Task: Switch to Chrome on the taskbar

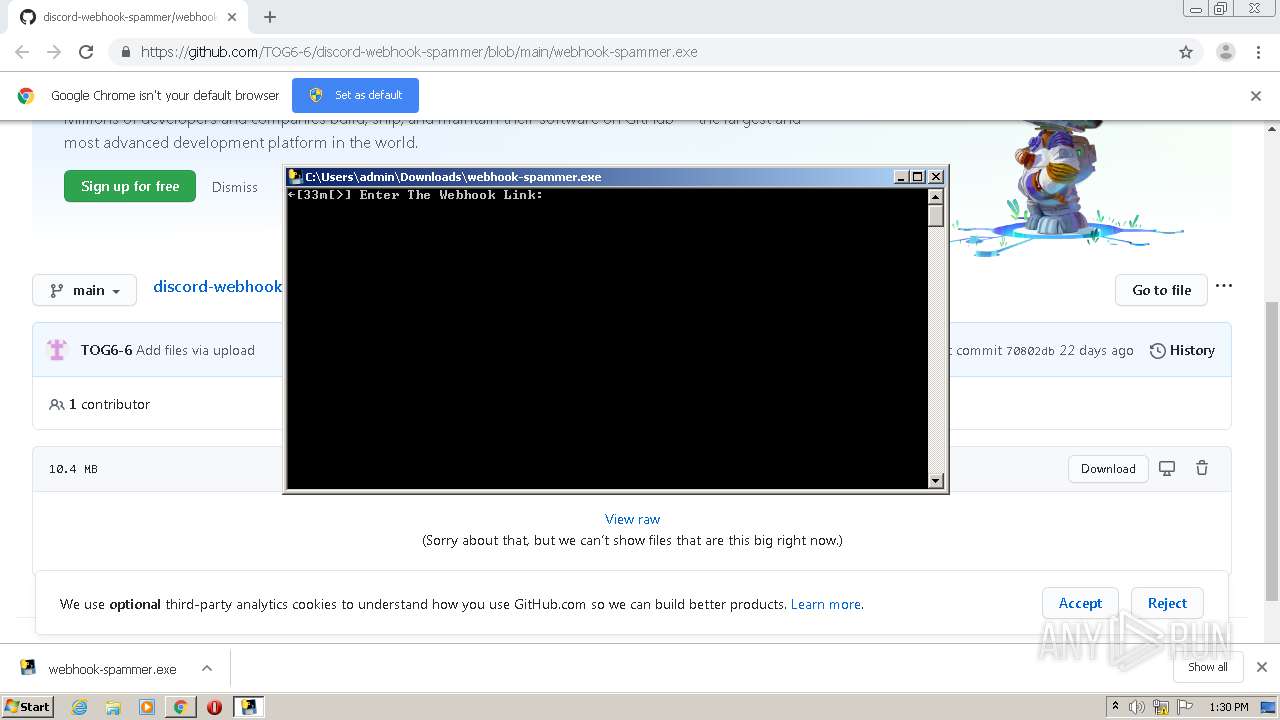Action: pyautogui.click(x=180, y=707)
